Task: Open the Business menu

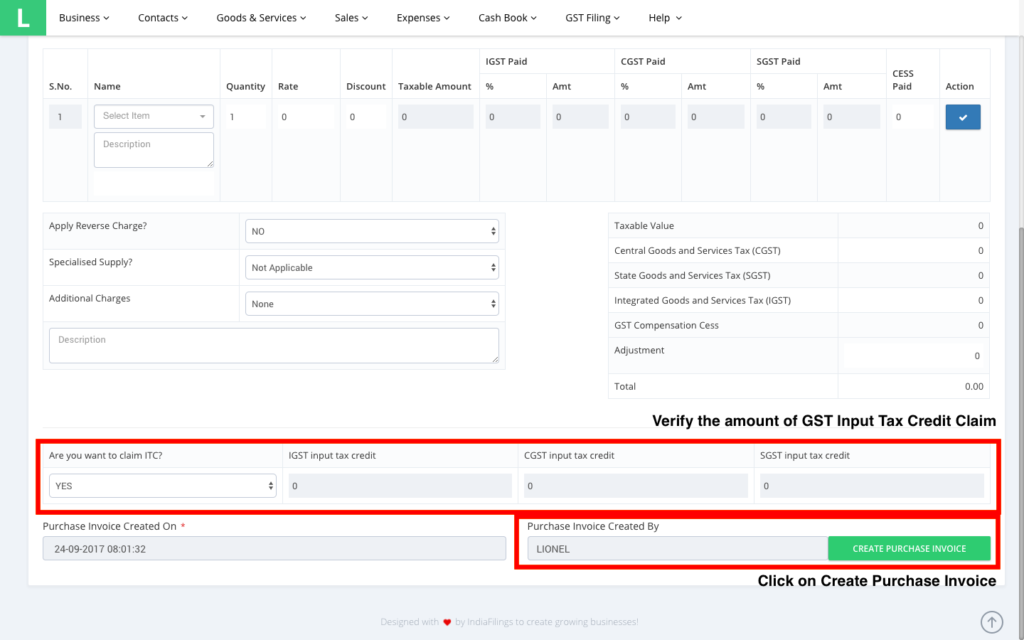Action: (84, 17)
